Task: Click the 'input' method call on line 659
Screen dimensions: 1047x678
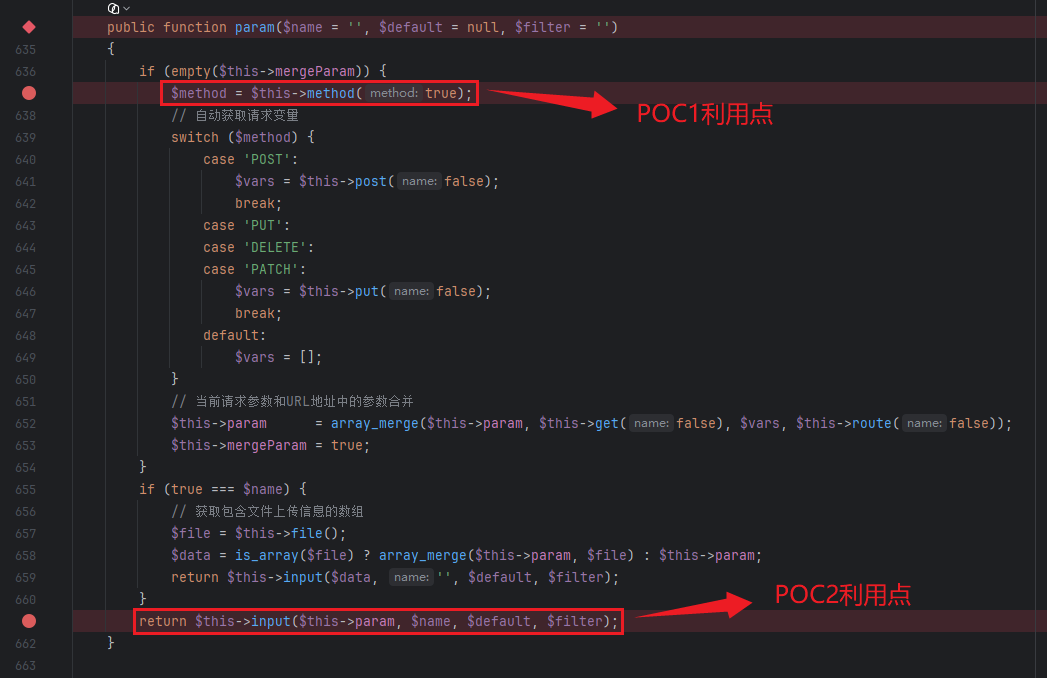Action: click(x=303, y=578)
